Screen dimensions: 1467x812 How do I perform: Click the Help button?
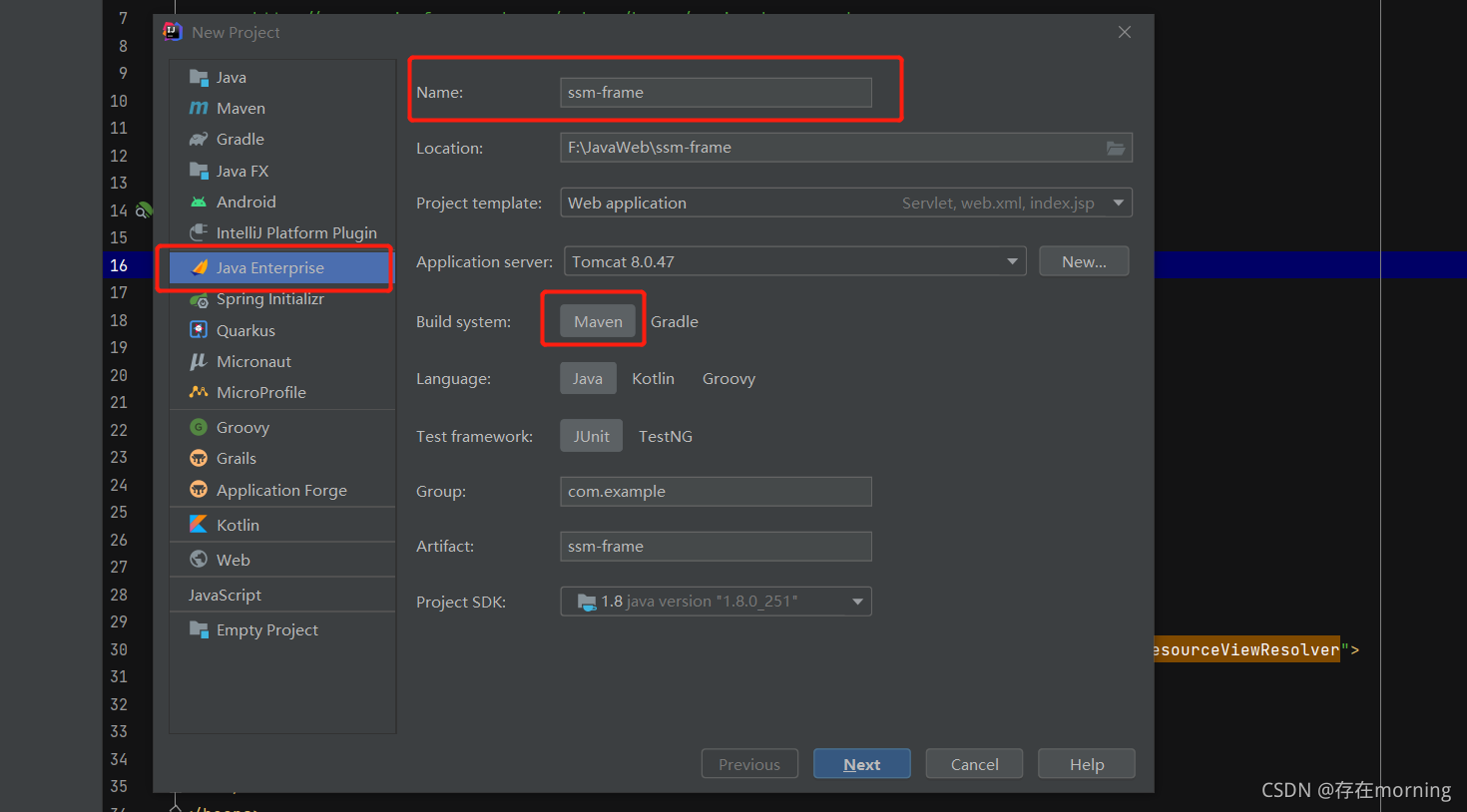1087,764
